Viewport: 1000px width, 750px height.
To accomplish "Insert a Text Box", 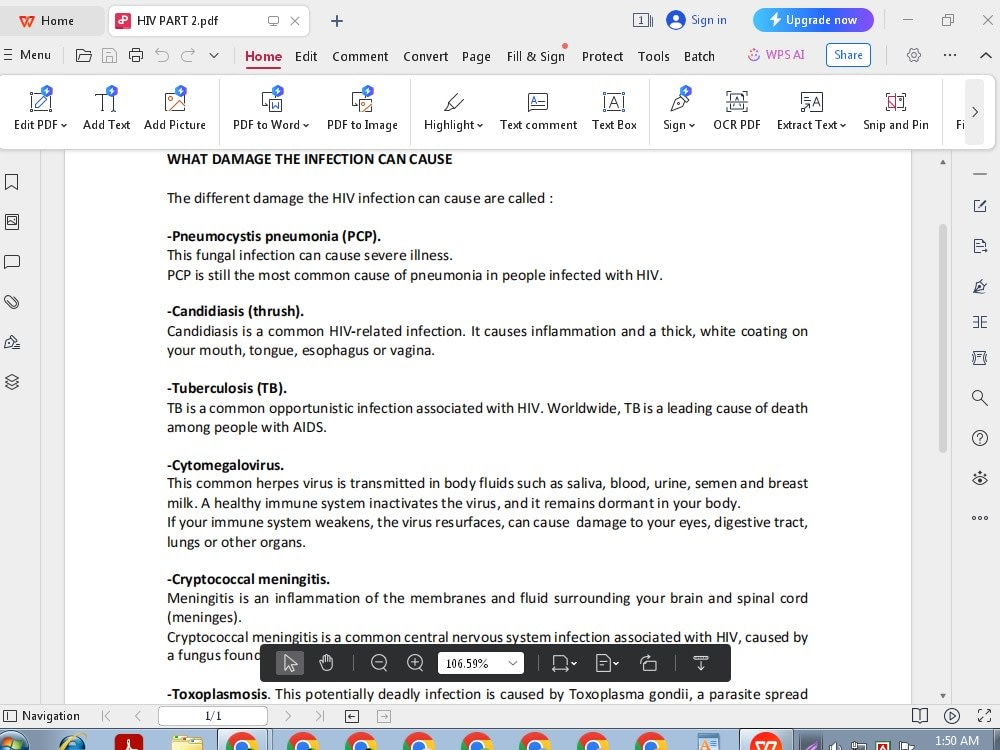I will (x=613, y=110).
